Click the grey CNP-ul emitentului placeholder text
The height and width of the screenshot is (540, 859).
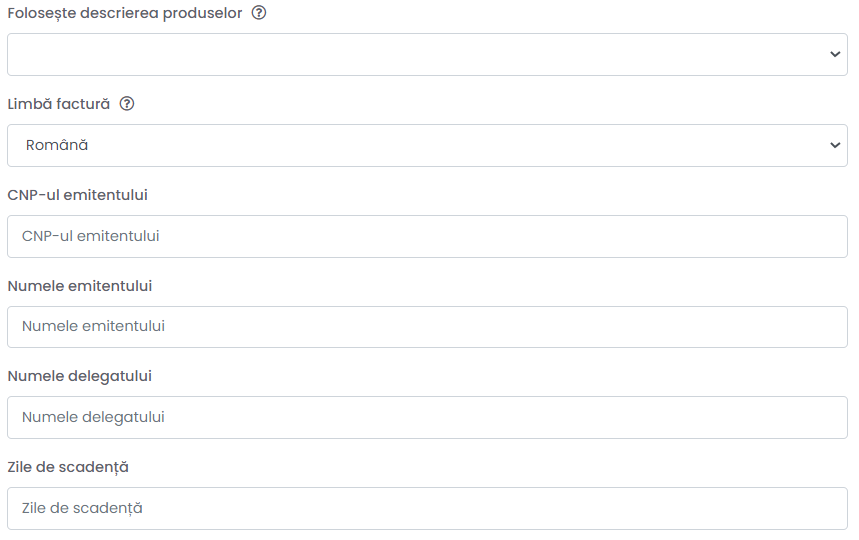click(x=90, y=236)
